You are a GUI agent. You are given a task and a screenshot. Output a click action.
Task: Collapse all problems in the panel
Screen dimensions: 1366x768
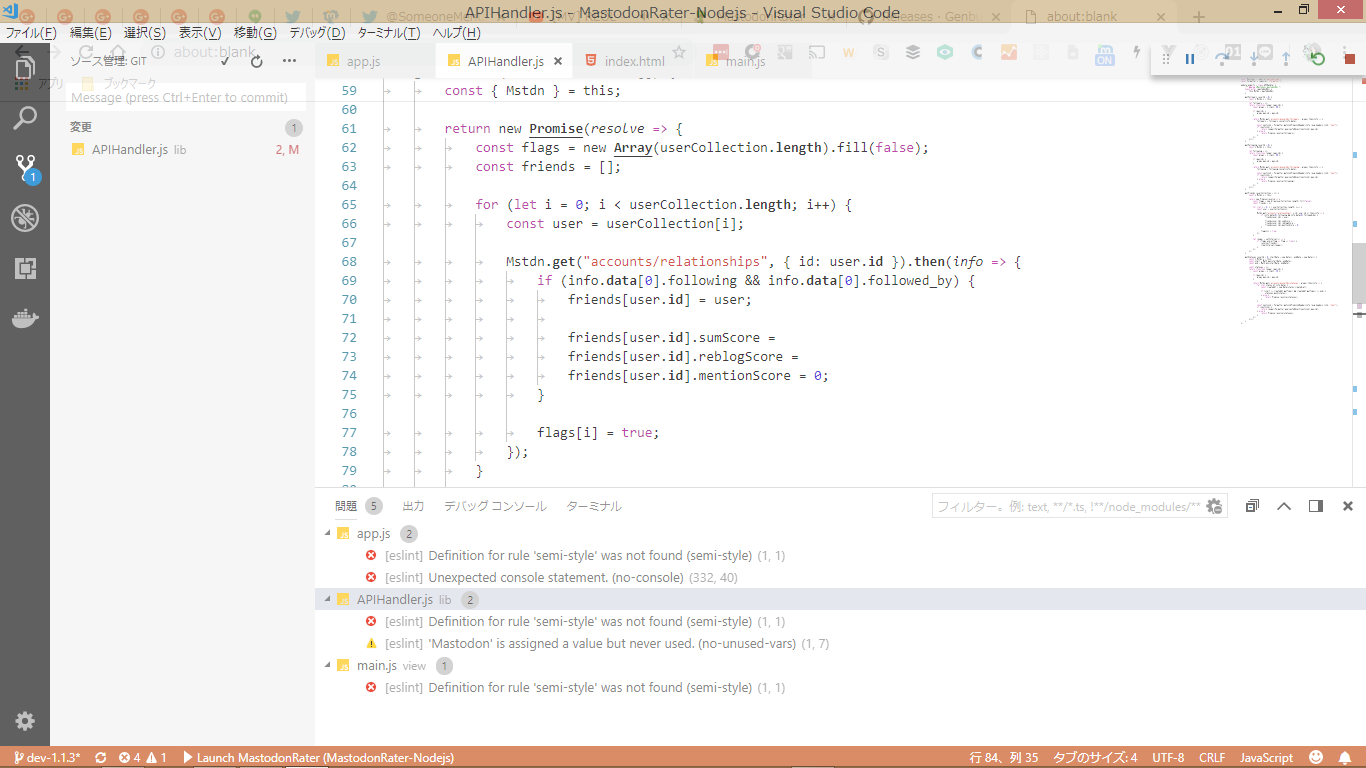(x=1252, y=506)
